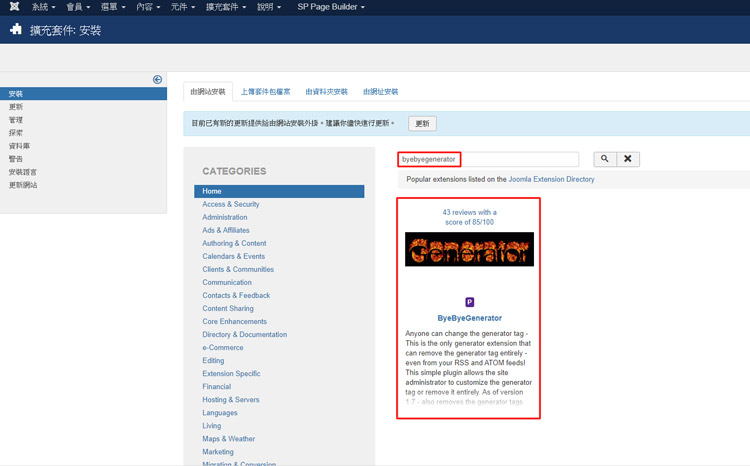Select 資料庫 in the sidebar
Image resolution: width=750 pixels, height=466 pixels.
click(19, 146)
